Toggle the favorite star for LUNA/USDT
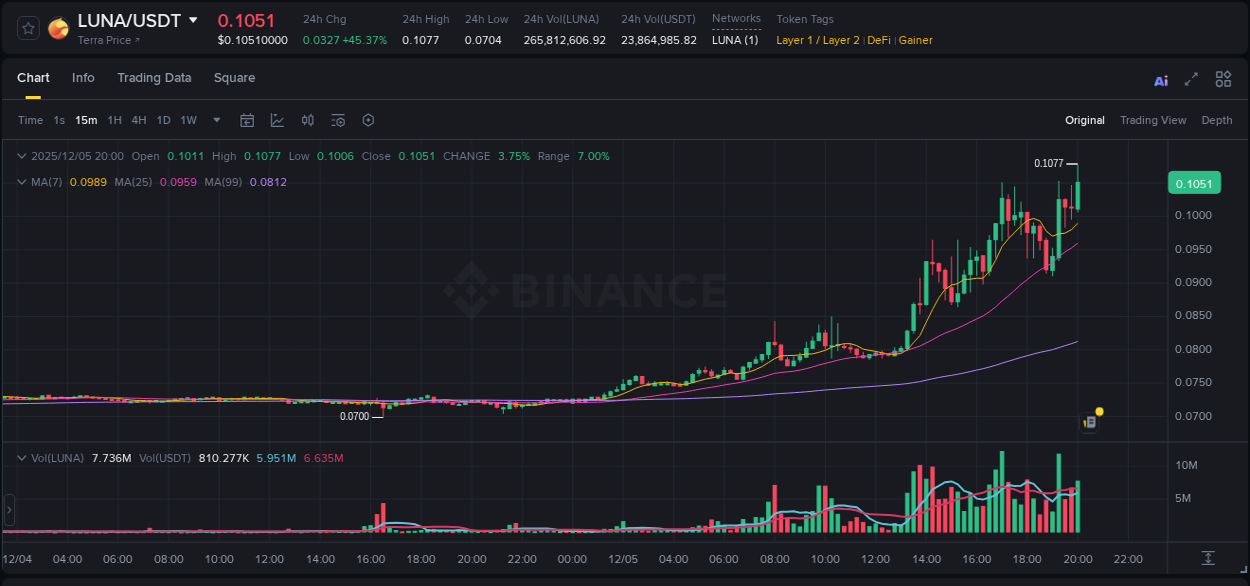Viewport: 1250px width, 586px height. [27, 27]
